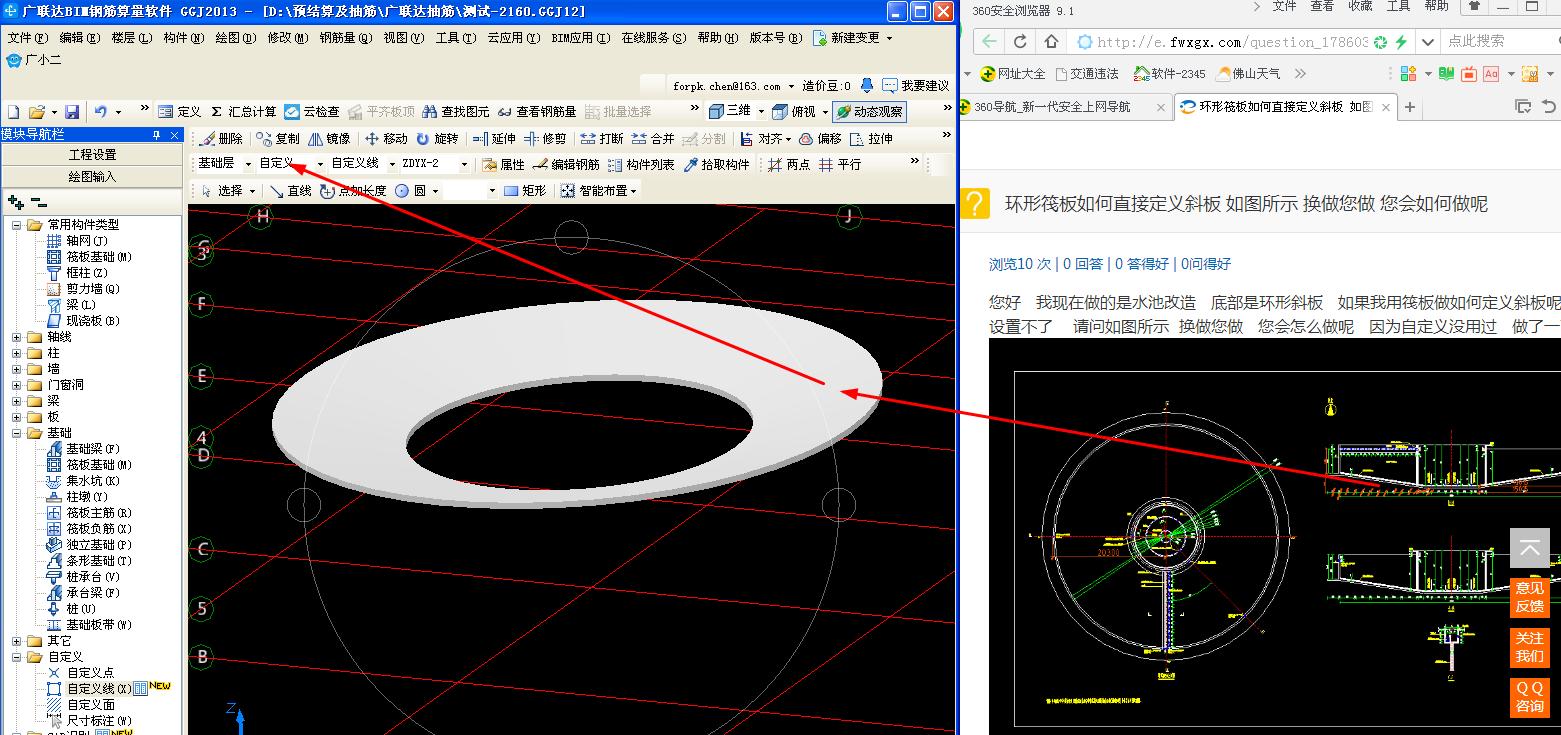Open the ZDYX-2 component dropdown
Viewport: 1561px width, 735px height.
point(464,164)
